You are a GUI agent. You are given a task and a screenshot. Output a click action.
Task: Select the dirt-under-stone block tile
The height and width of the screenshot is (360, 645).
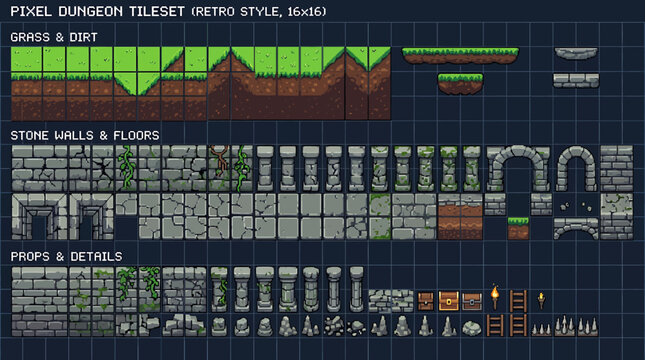[x=460, y=217]
